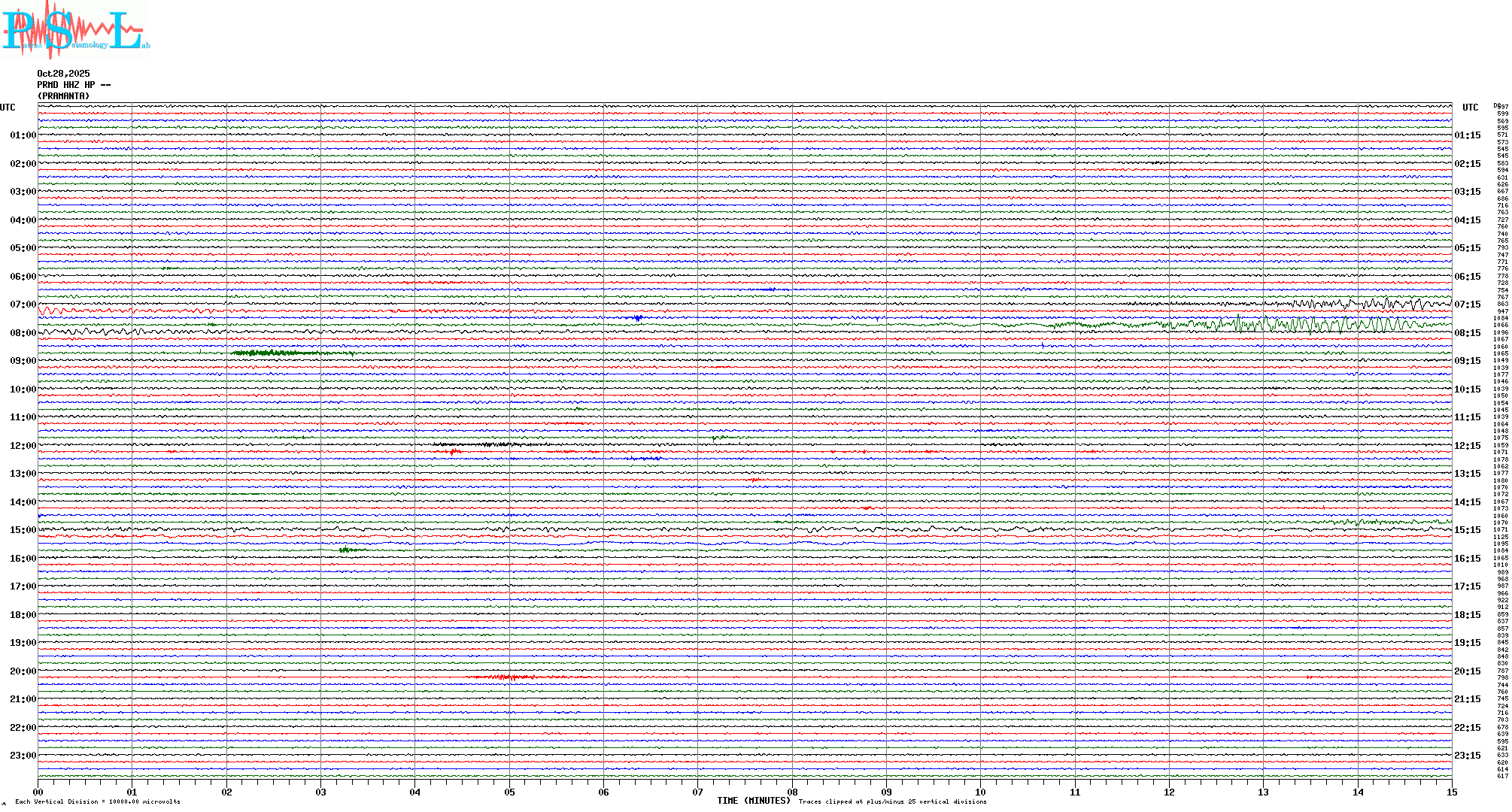Screen dimensions: 1512x812
Task: Click minute 05 tick on bottom axis
Action: tap(509, 792)
